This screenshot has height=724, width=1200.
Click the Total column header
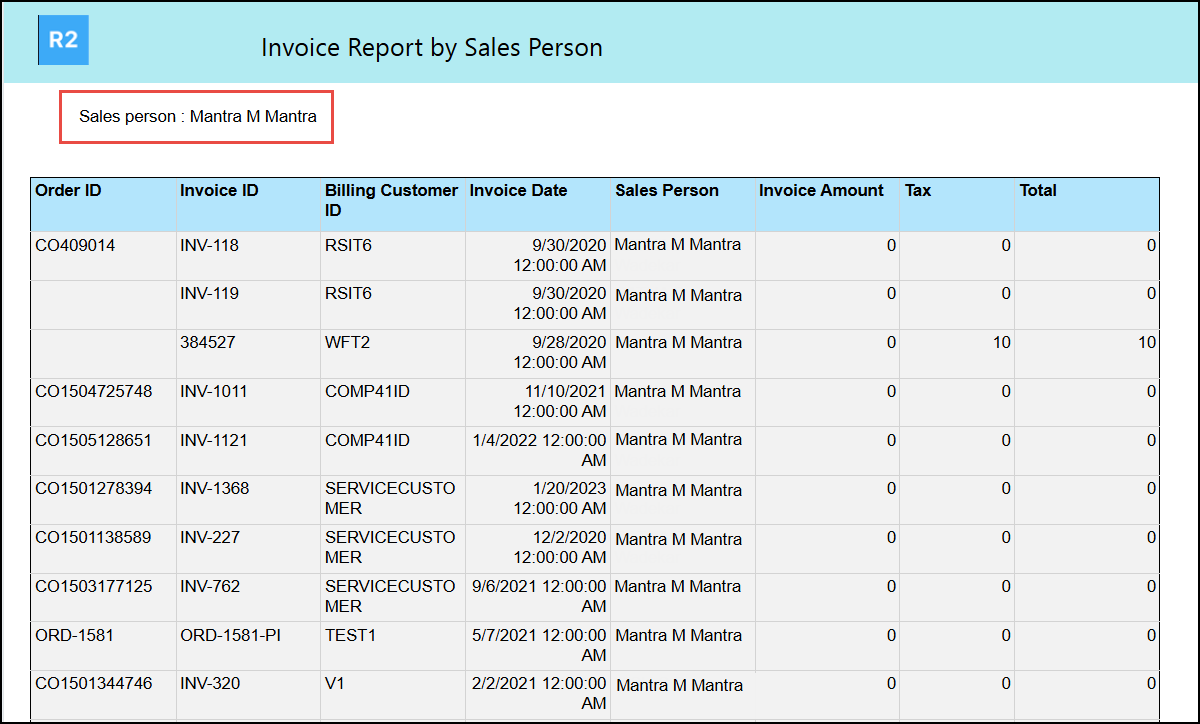[1038, 191]
